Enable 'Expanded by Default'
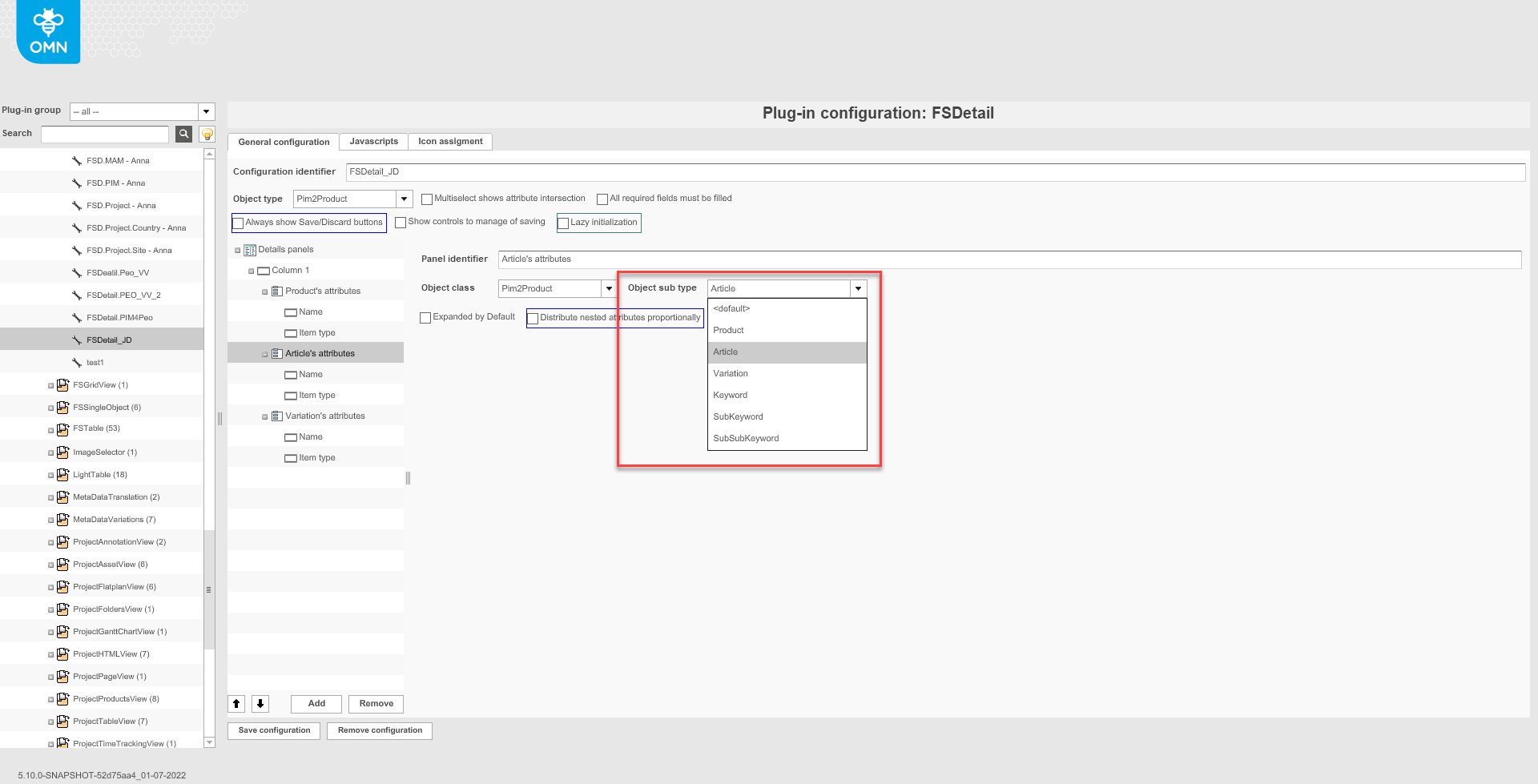This screenshot has width=1538, height=784. pos(425,317)
